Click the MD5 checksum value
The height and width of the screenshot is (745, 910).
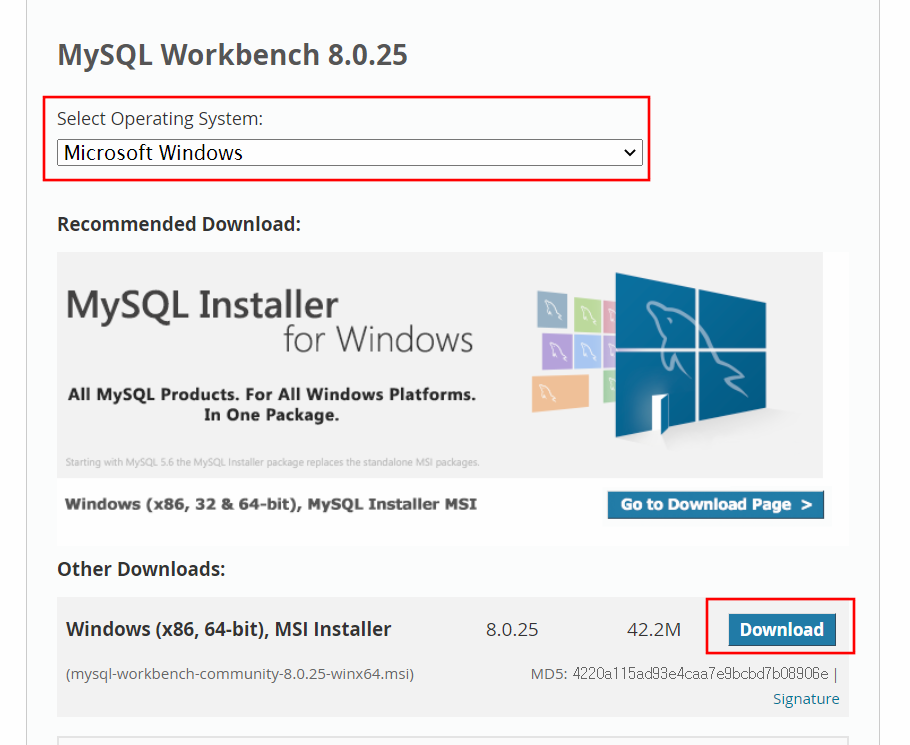[700, 674]
